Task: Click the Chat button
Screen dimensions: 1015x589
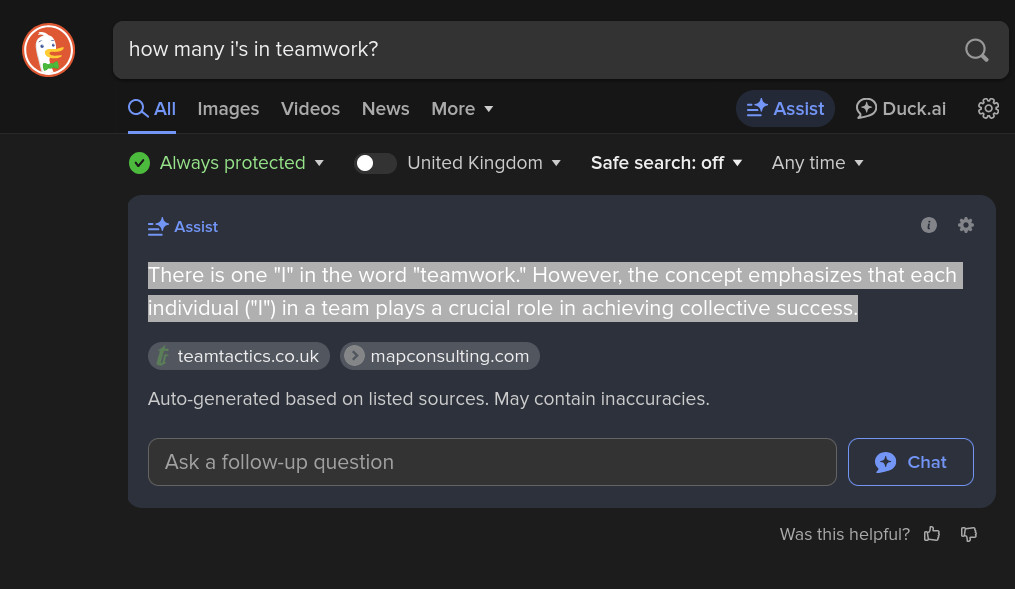Action: pyautogui.click(x=911, y=462)
